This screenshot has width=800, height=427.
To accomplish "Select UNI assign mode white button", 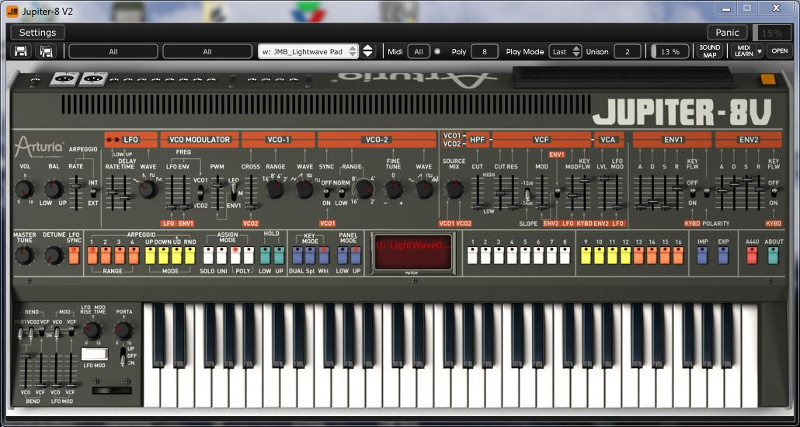I will [221, 256].
